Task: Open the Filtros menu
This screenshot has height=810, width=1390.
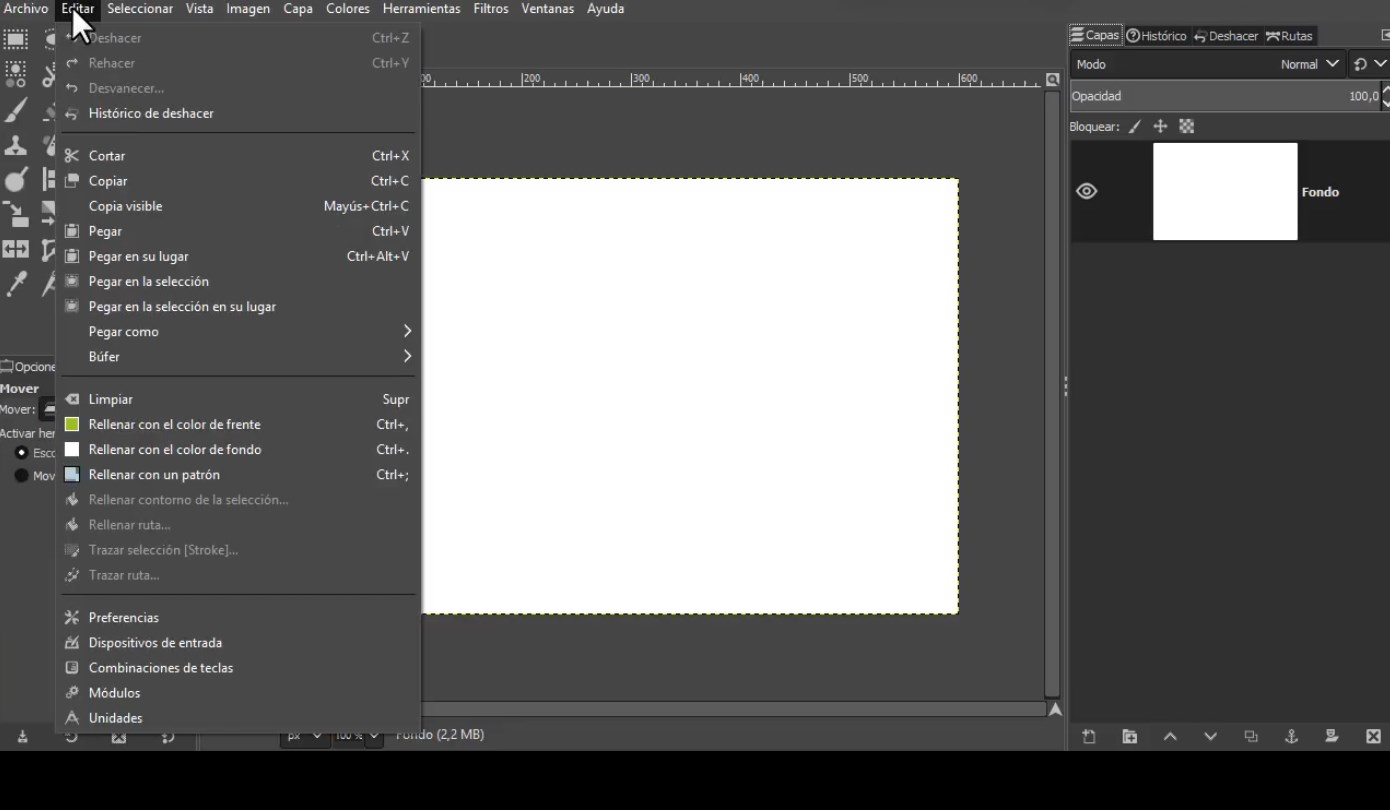Action: [x=491, y=9]
